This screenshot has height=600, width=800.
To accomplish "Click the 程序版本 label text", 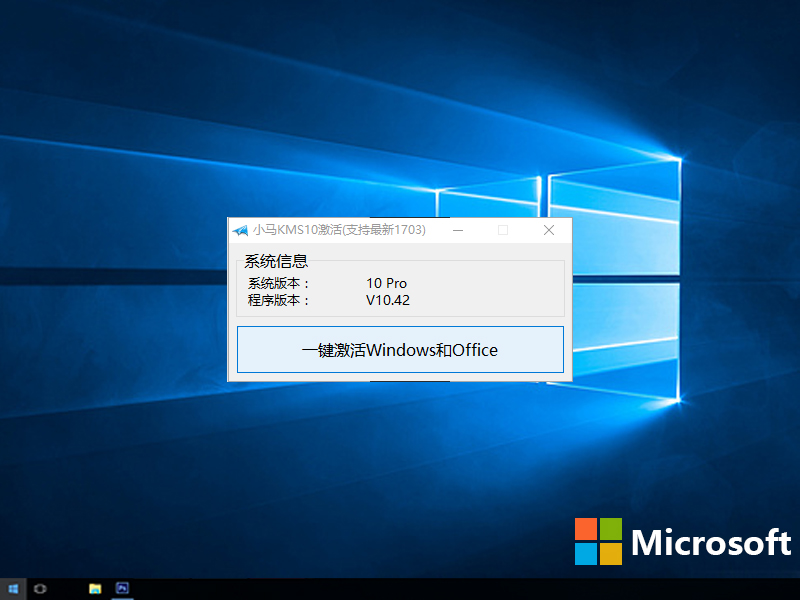I will pos(279,300).
